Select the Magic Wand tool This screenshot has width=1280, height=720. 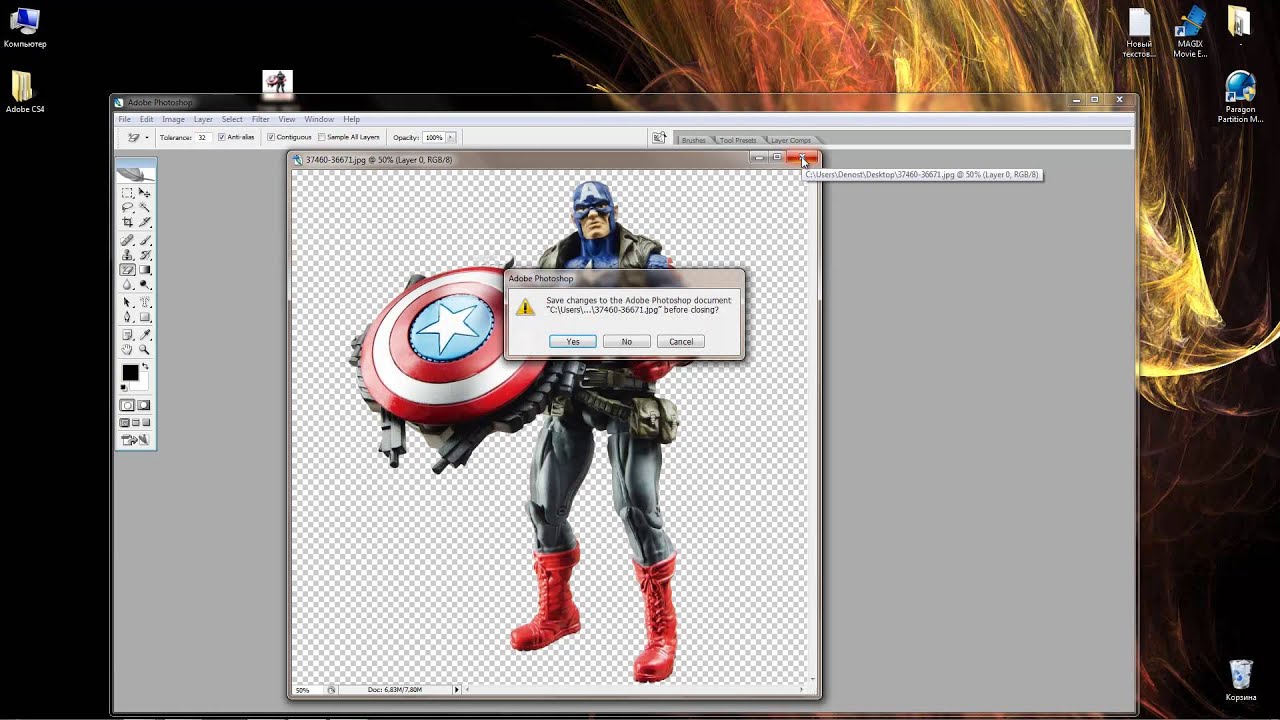144,207
